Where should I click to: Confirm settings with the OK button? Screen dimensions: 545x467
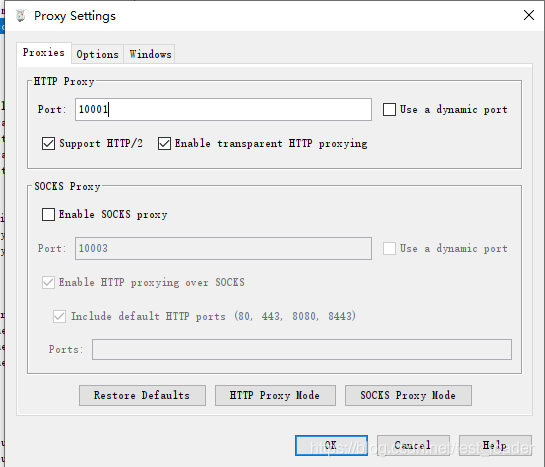point(331,445)
